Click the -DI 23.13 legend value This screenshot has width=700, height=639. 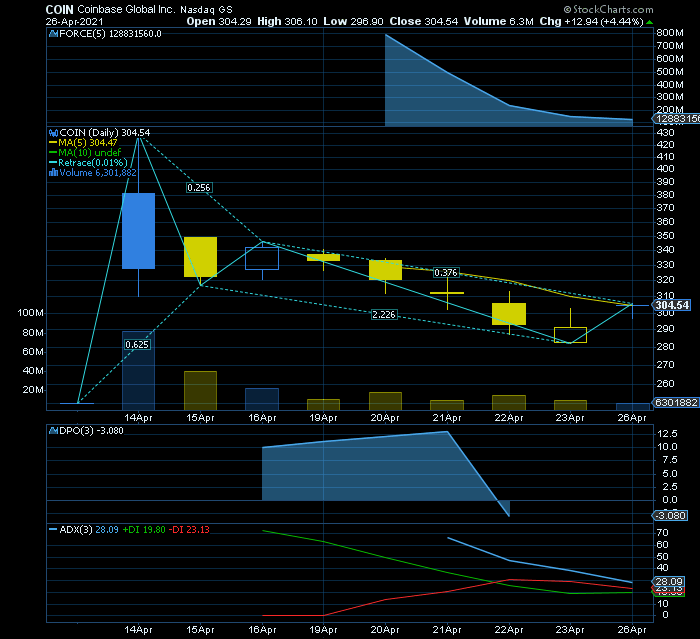pos(189,530)
